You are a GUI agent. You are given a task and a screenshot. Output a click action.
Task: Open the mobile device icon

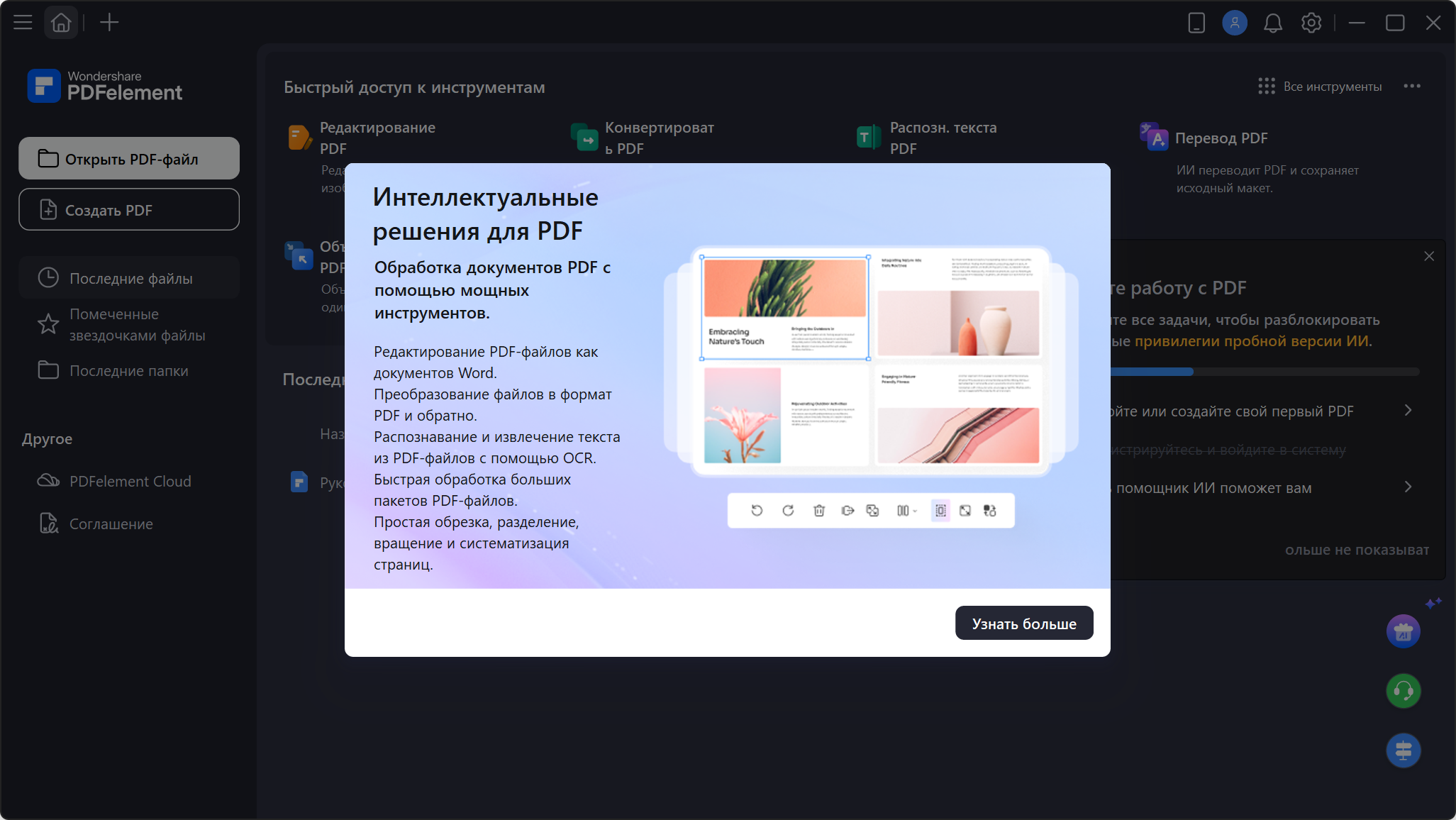point(1196,23)
